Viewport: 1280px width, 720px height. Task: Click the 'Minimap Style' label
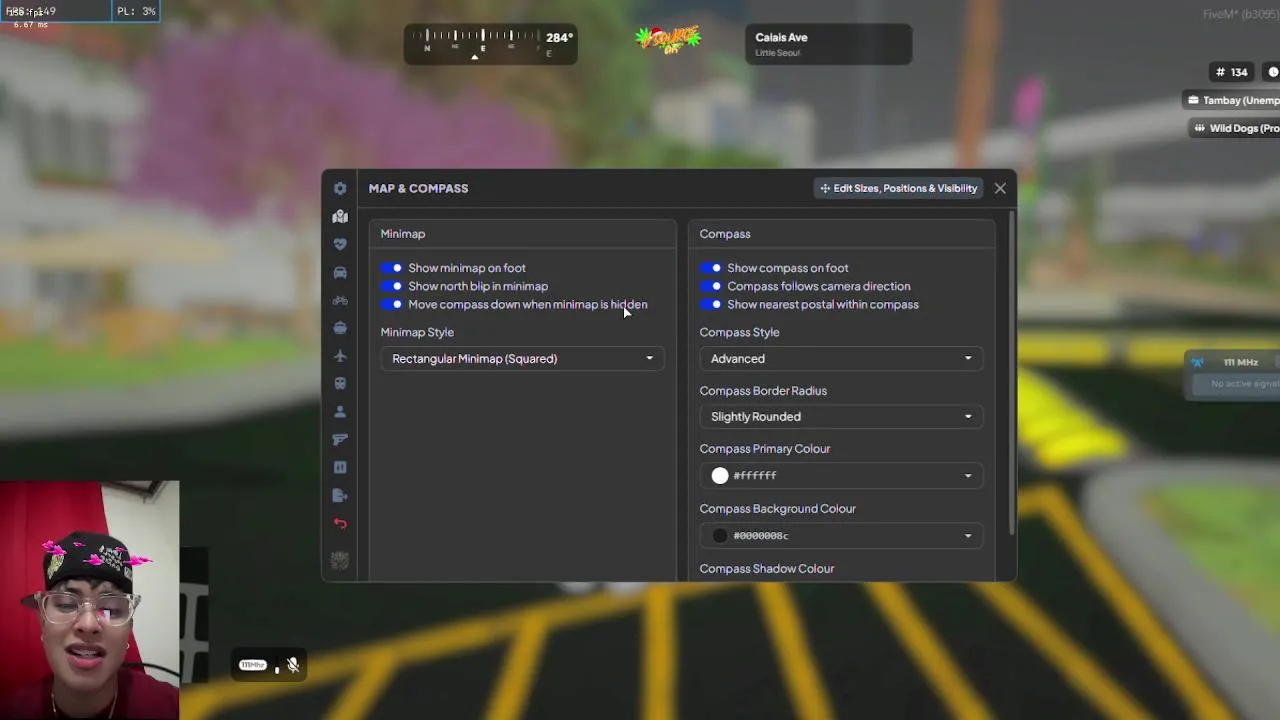417,332
